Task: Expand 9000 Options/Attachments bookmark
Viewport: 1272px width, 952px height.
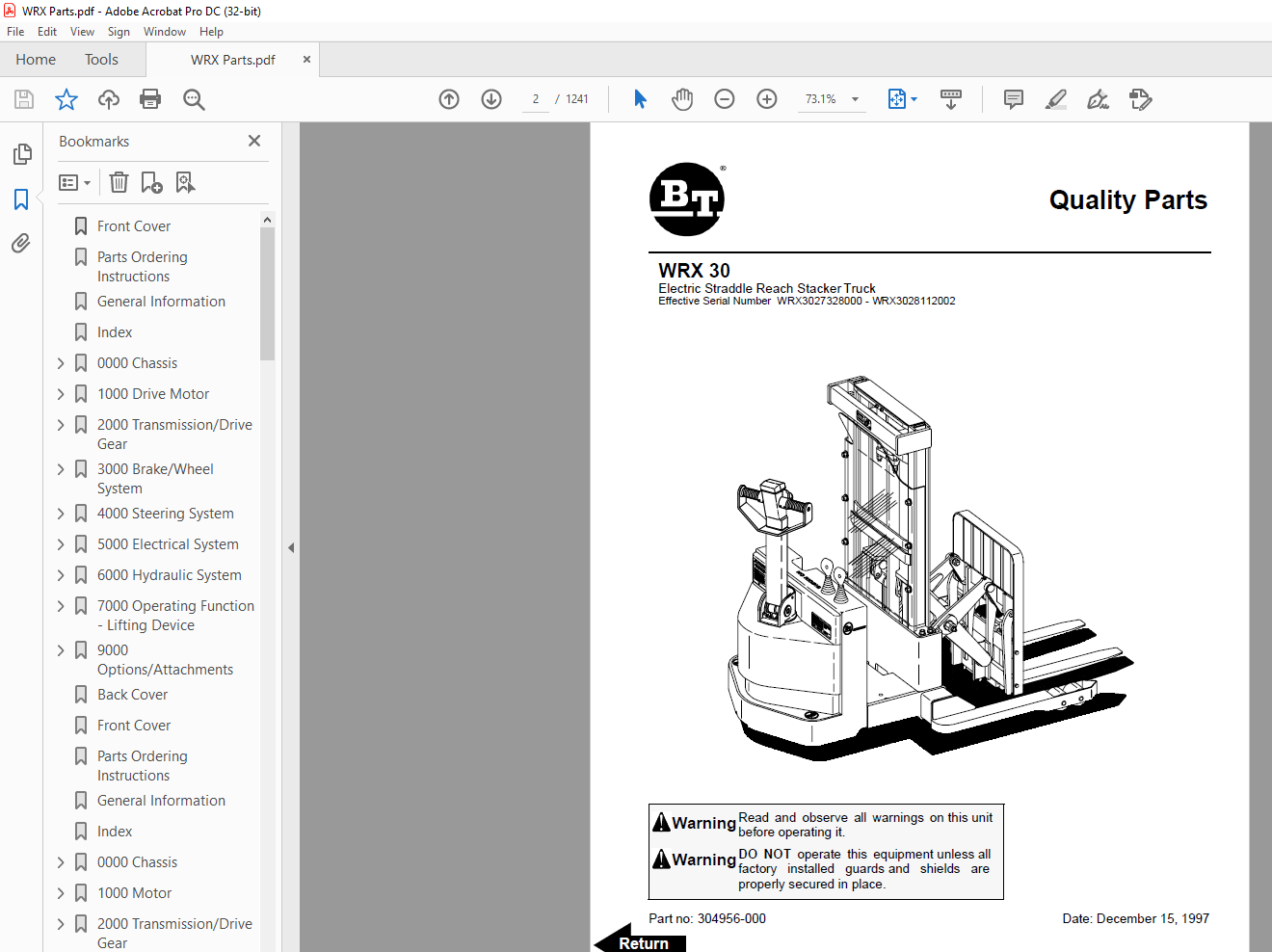Action: point(61,650)
